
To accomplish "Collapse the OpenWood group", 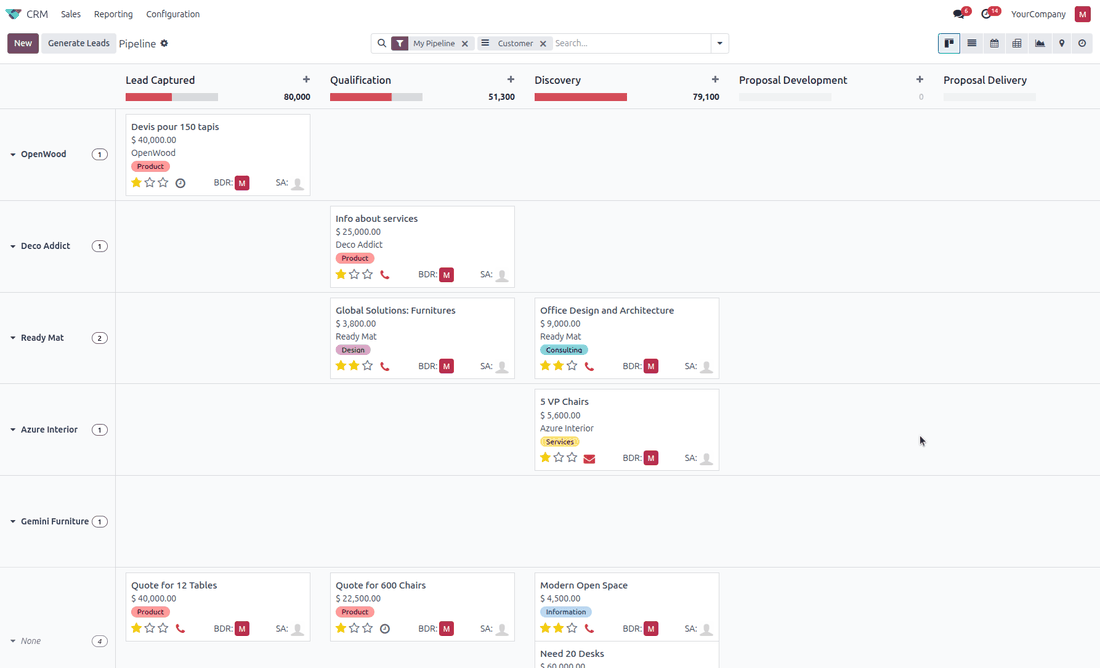I will tap(13, 154).
